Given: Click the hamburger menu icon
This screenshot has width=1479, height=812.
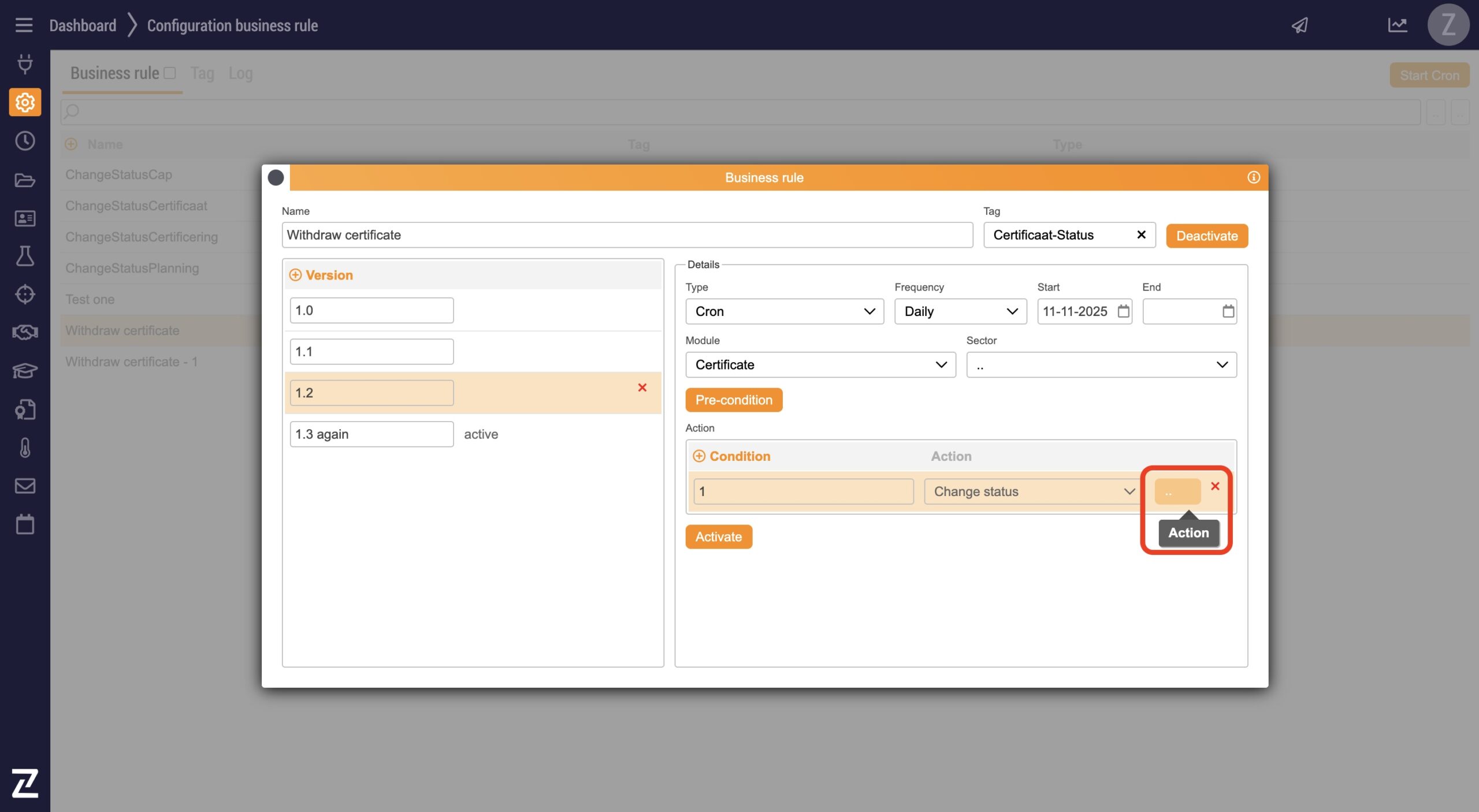Looking at the screenshot, I should click(x=24, y=25).
